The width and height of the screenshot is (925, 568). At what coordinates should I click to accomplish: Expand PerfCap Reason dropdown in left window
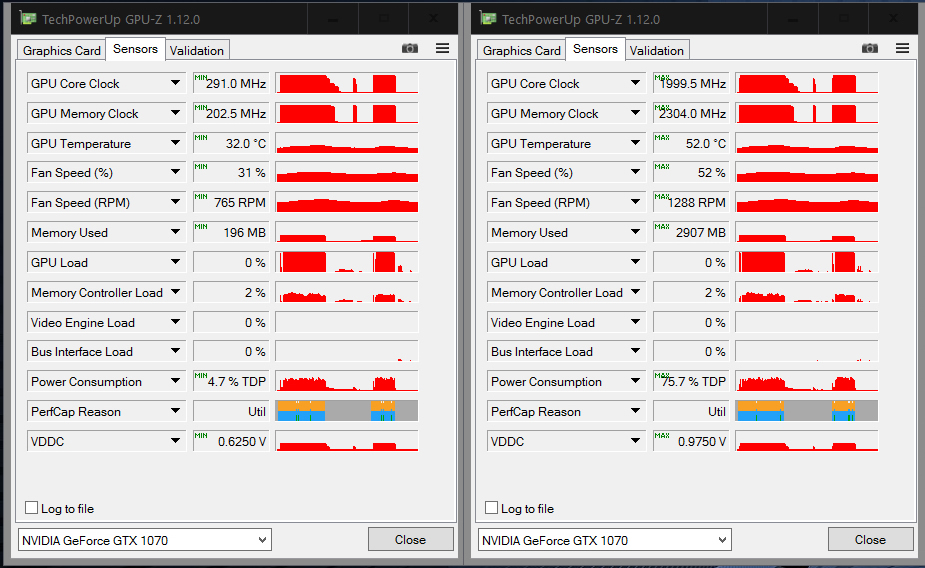click(x=175, y=411)
